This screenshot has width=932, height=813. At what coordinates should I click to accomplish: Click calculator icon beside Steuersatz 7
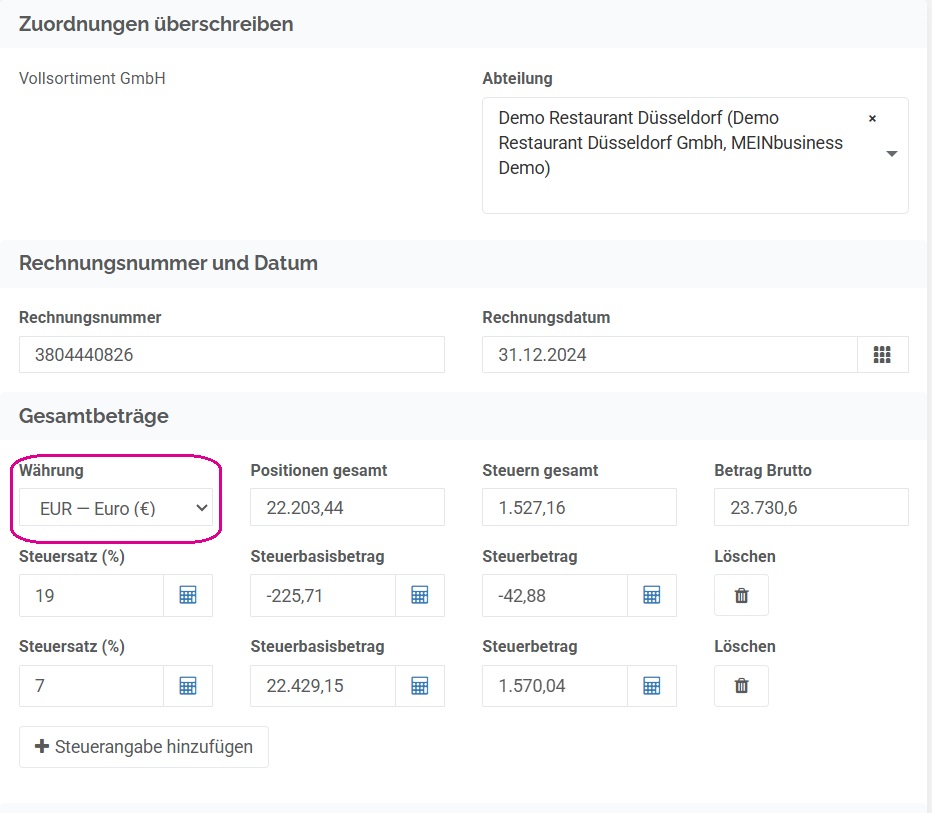(188, 686)
